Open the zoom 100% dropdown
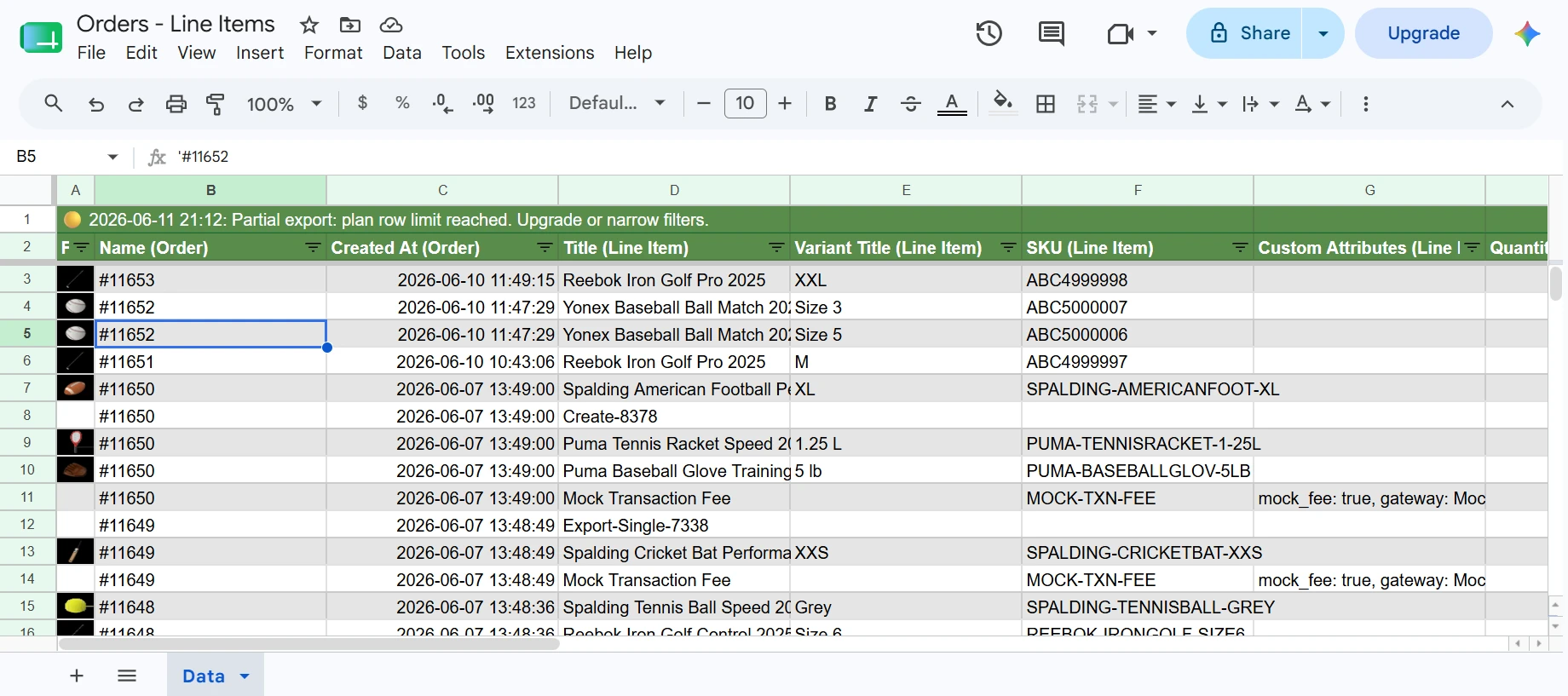Image resolution: width=1568 pixels, height=696 pixels. pos(284,103)
